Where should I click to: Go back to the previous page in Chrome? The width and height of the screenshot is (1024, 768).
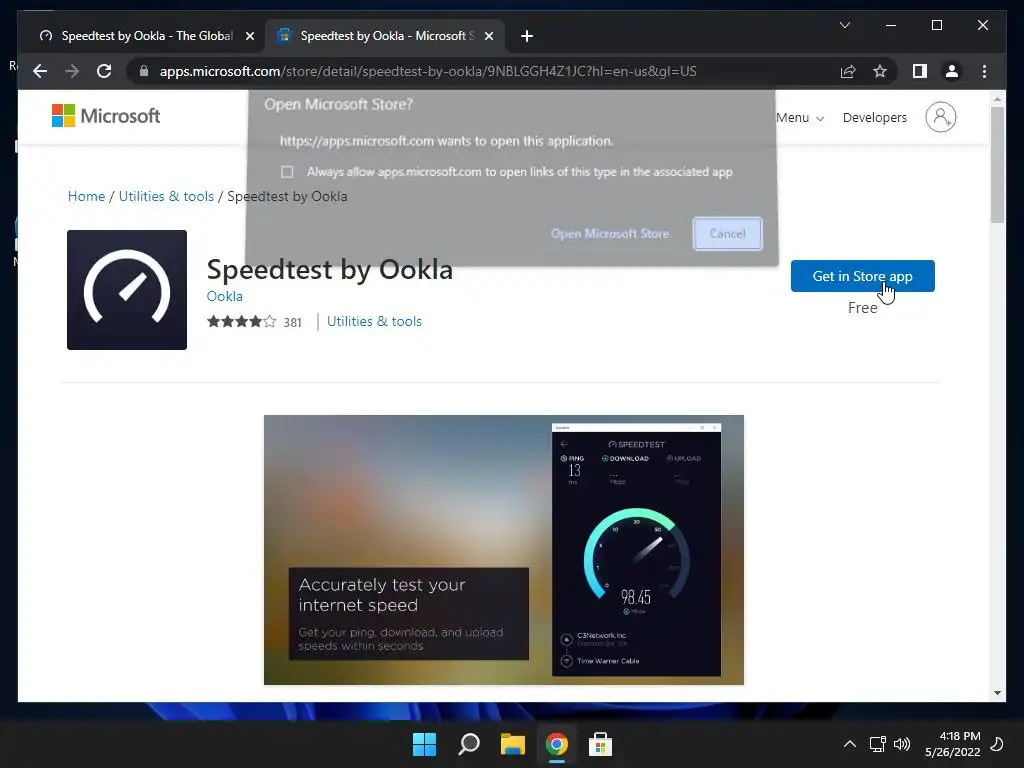pyautogui.click(x=40, y=71)
